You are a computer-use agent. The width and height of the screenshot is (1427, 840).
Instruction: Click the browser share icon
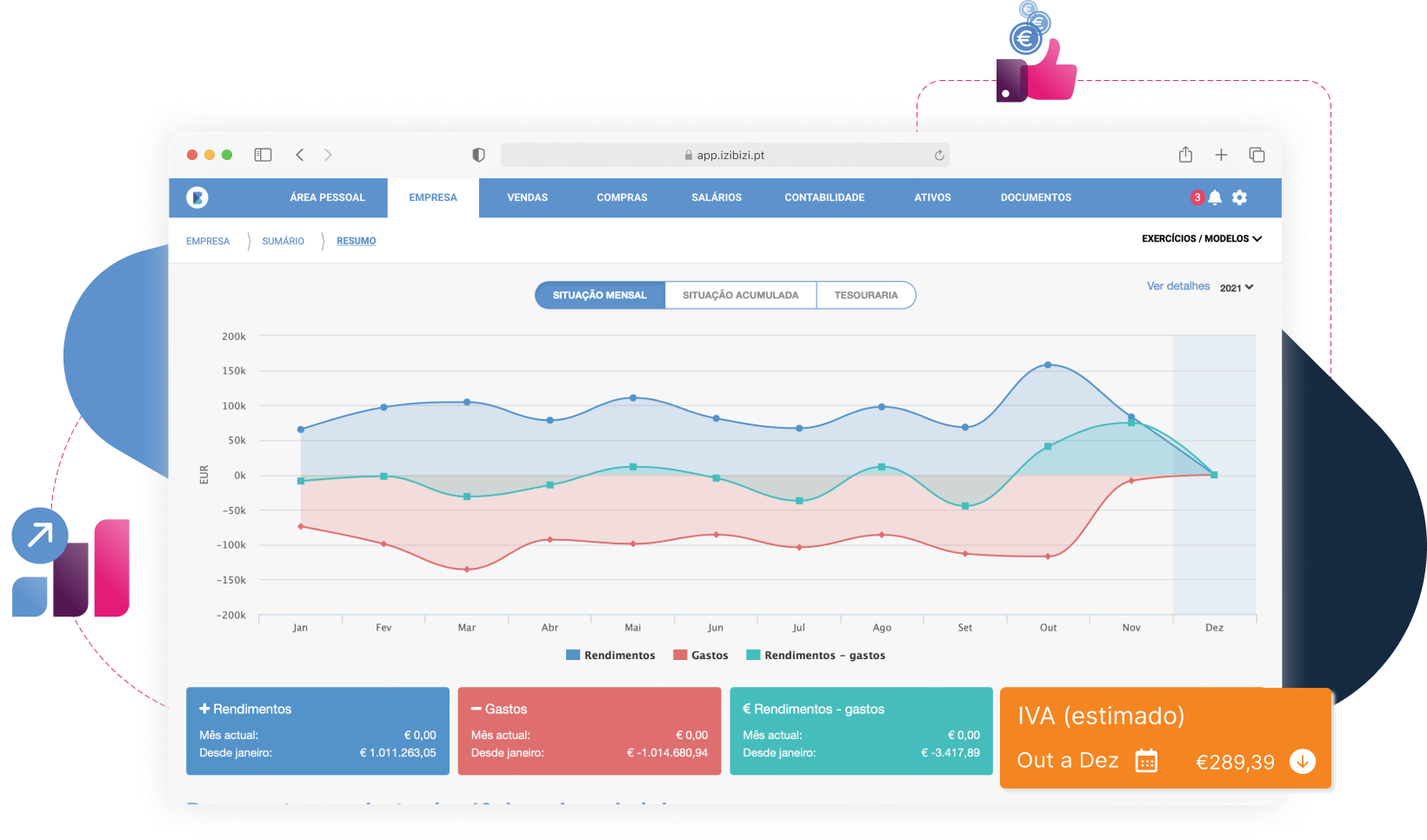pyautogui.click(x=1185, y=155)
